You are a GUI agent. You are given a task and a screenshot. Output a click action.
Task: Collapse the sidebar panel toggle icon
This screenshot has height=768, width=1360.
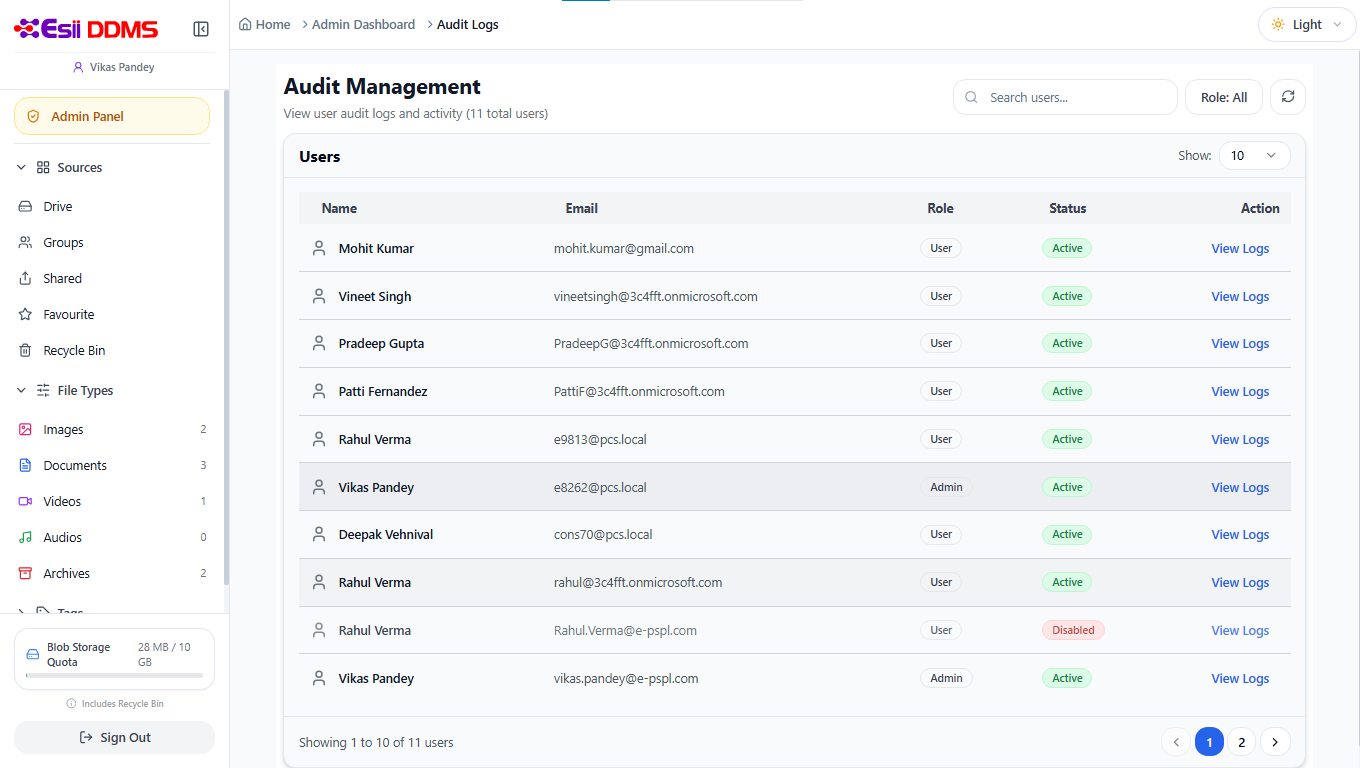pos(201,29)
